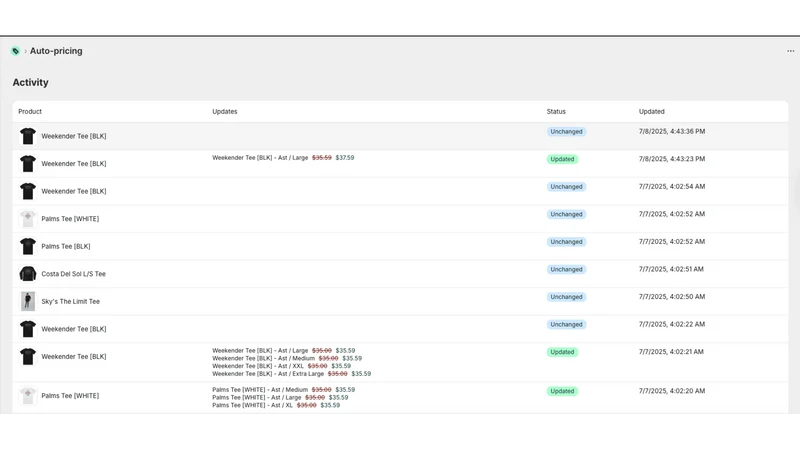The height and width of the screenshot is (450, 800).
Task: Click the Status column header
Action: pyautogui.click(x=556, y=111)
